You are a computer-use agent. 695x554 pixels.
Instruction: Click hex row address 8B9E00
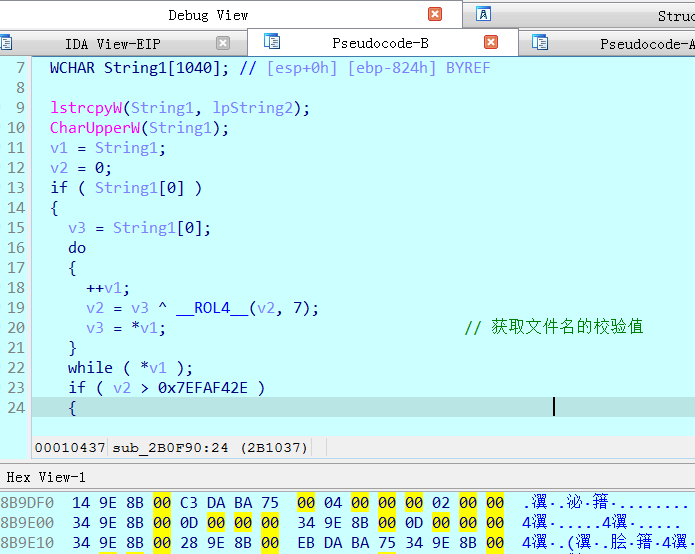coord(28,522)
